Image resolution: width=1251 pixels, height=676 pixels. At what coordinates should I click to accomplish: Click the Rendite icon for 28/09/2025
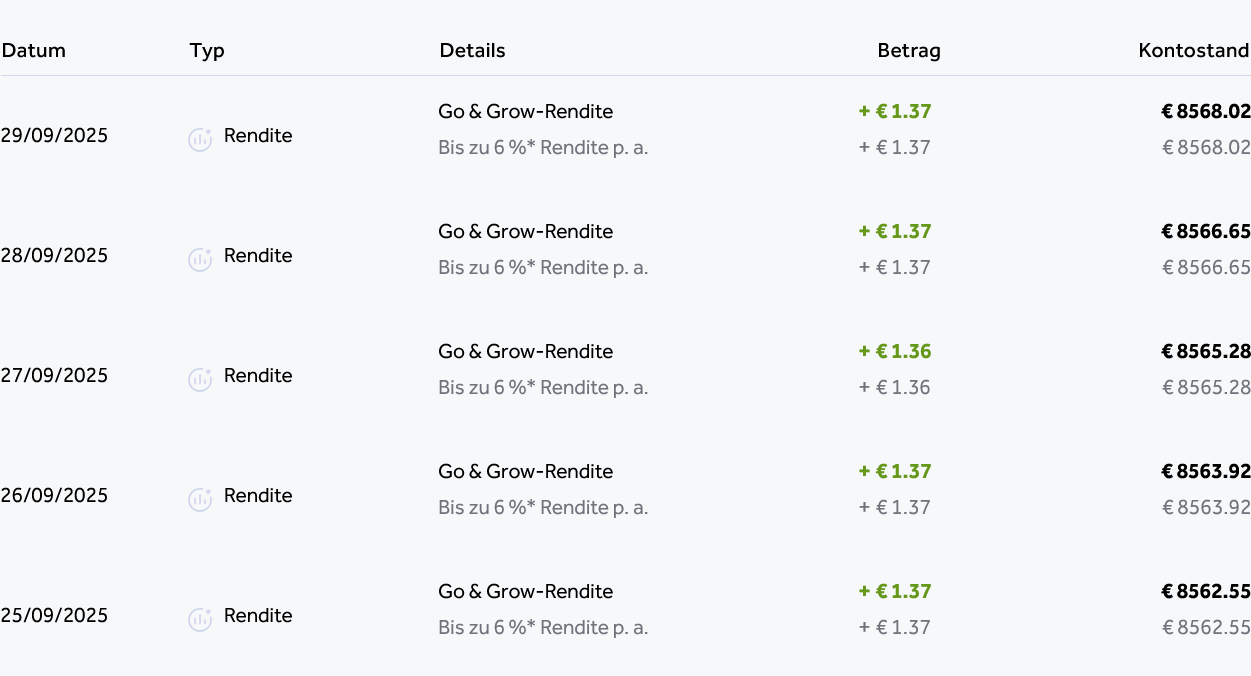tap(200, 260)
